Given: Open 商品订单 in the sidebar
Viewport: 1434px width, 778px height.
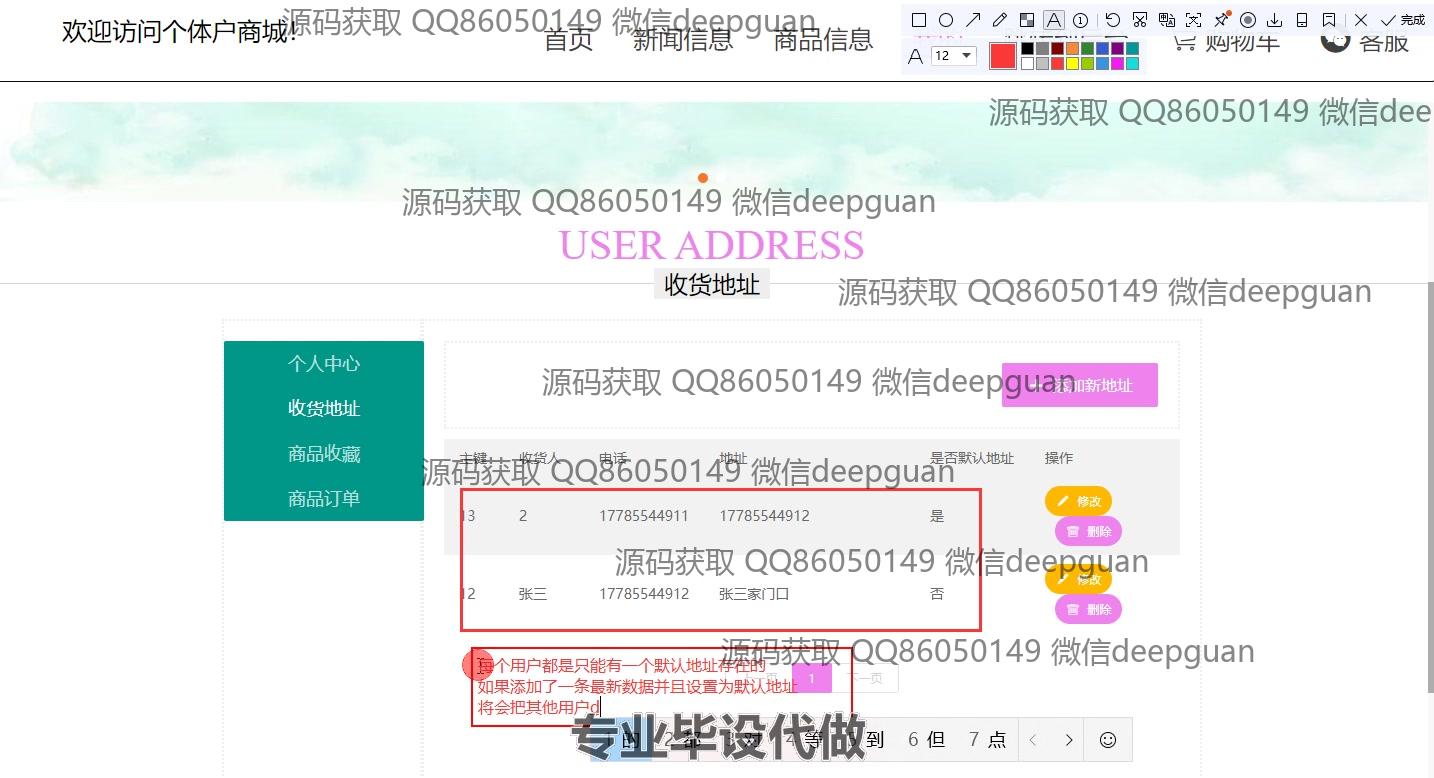Looking at the screenshot, I should tap(324, 499).
